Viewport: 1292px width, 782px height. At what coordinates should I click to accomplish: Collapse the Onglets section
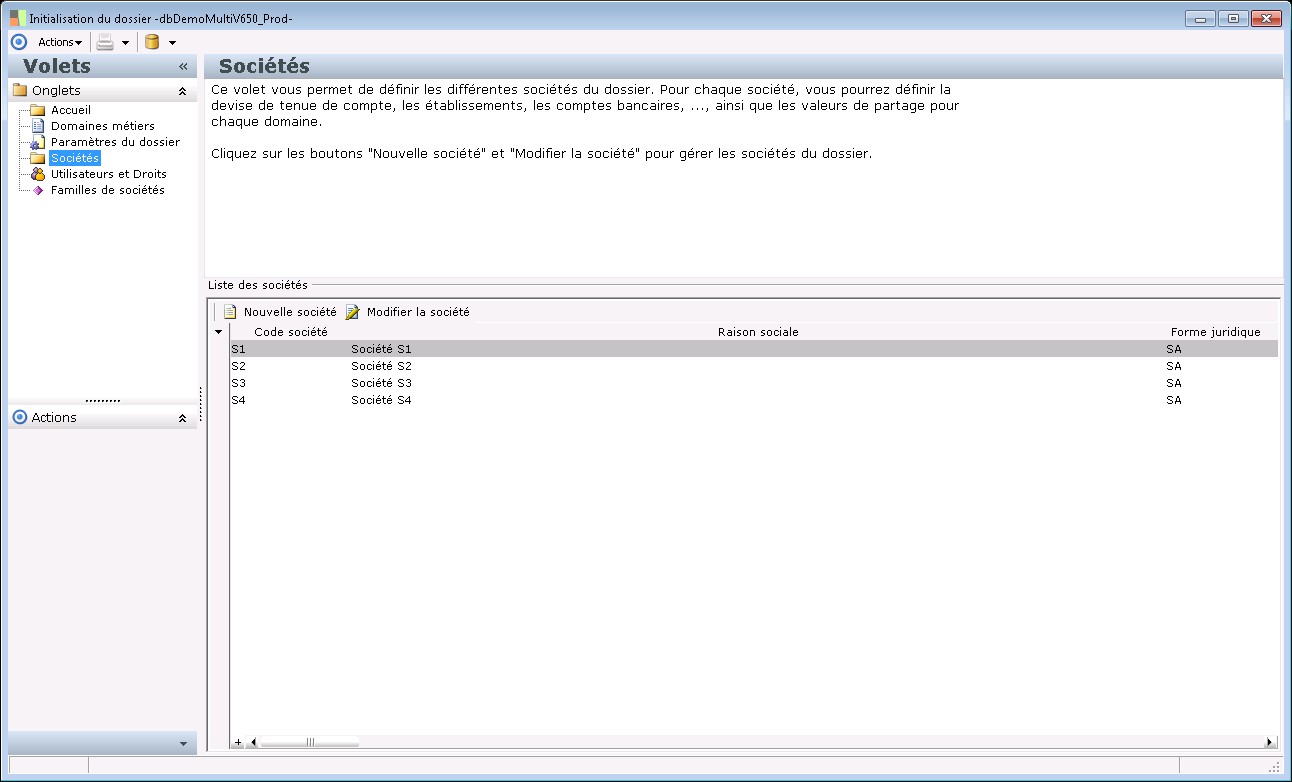(182, 91)
